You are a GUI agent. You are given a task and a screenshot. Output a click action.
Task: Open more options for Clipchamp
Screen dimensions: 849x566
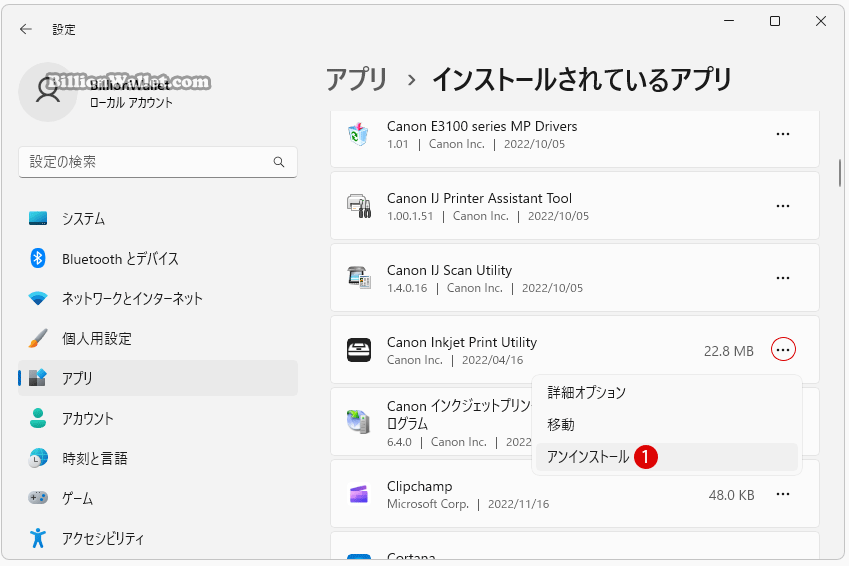pyautogui.click(x=783, y=494)
